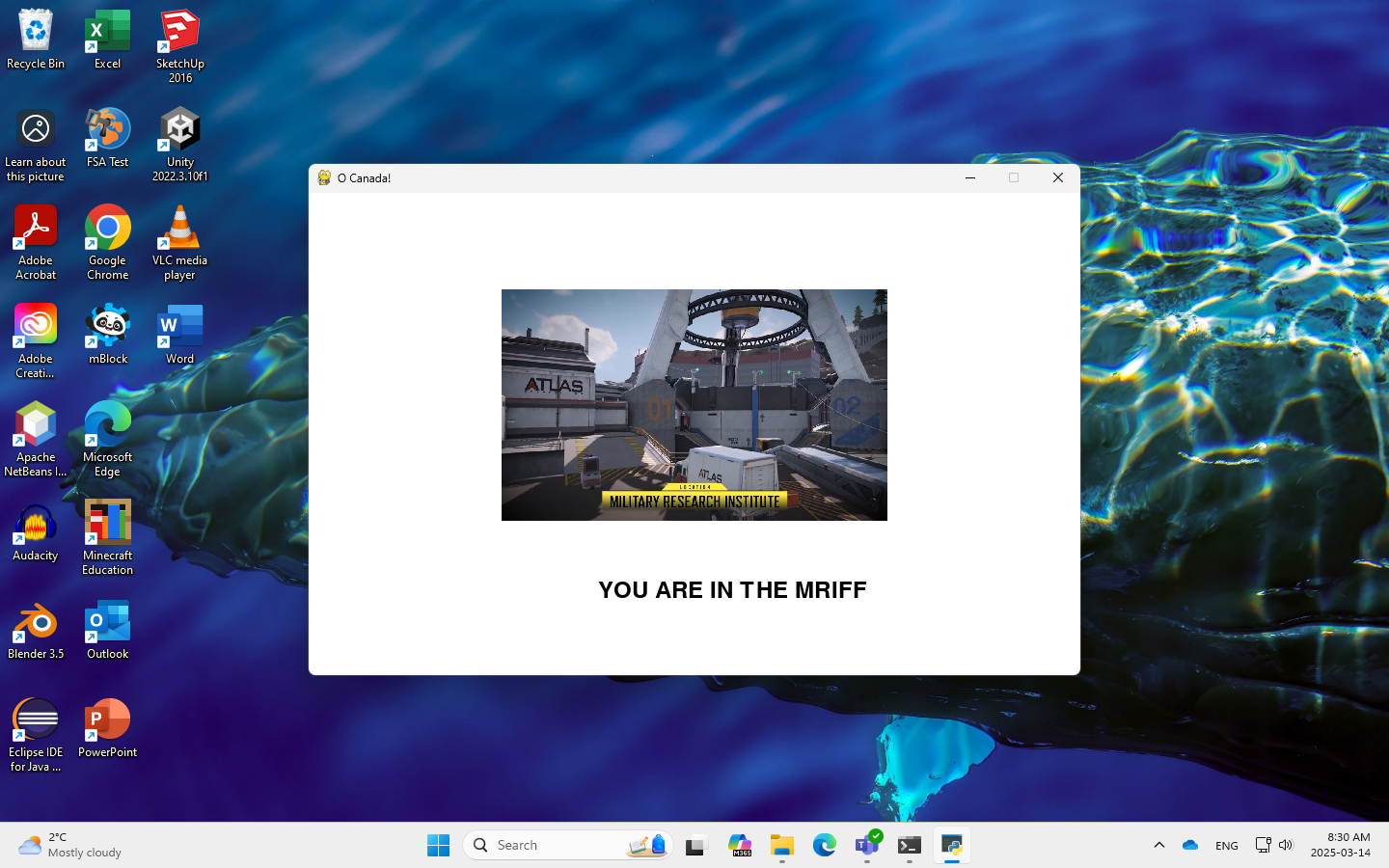Show hidden system tray icons
The height and width of the screenshot is (868, 1389).
coord(1159,845)
